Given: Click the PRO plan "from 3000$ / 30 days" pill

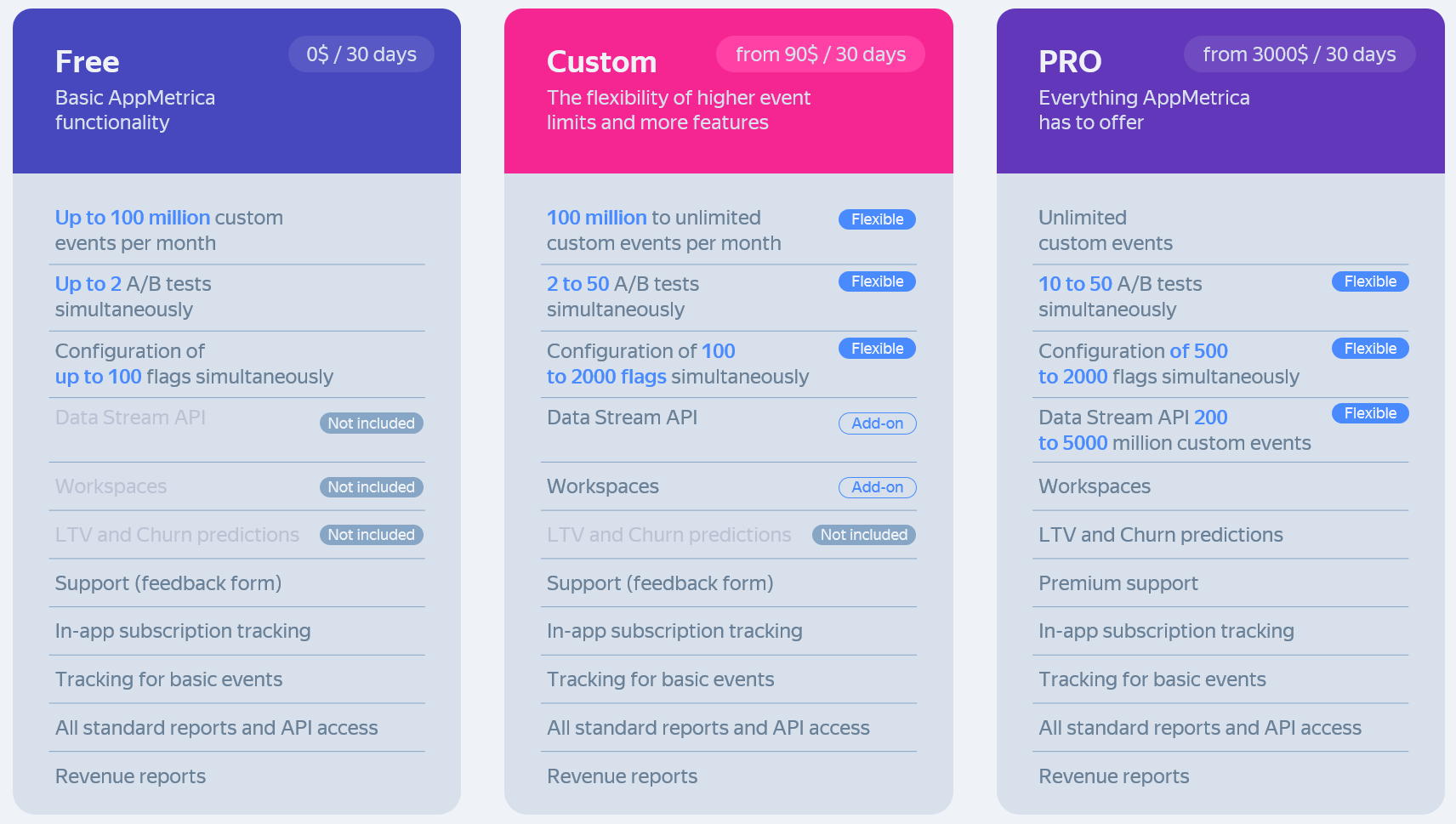Looking at the screenshot, I should [1299, 54].
